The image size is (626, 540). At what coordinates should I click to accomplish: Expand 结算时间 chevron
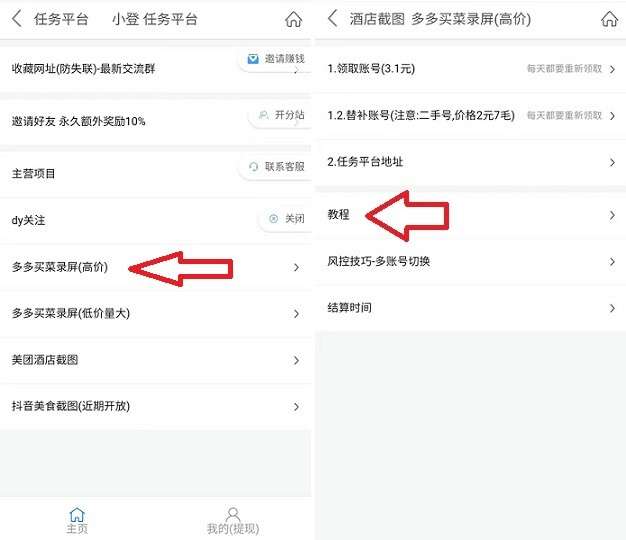(612, 308)
